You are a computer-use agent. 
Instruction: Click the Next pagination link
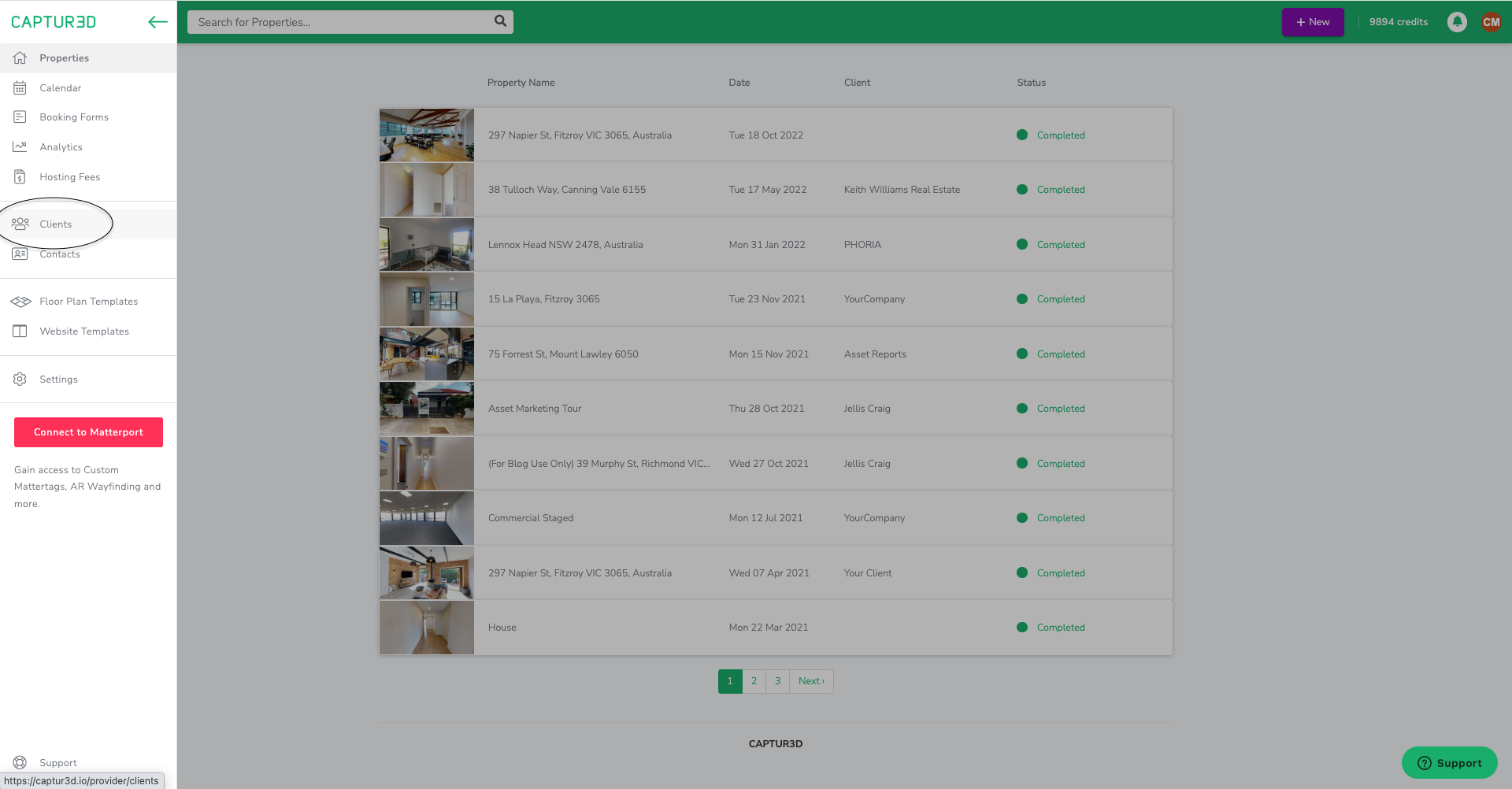point(811,681)
